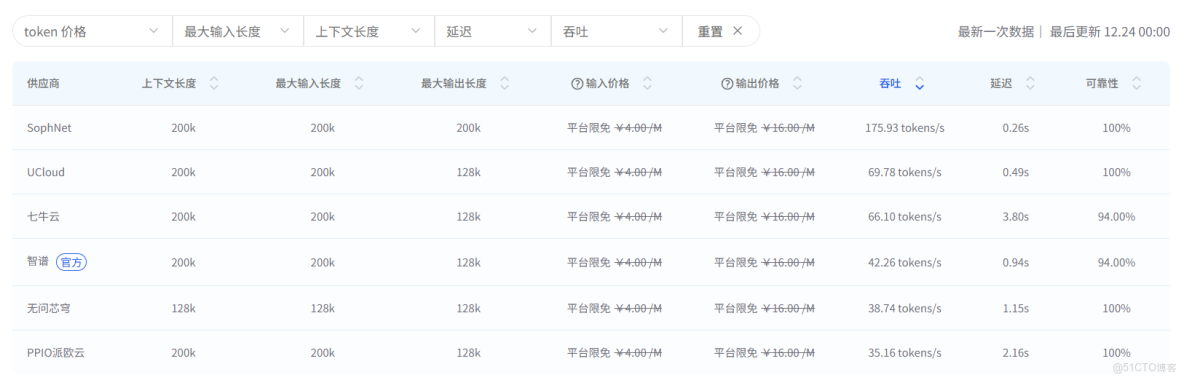
Task: Sort by 最大输出长度 column arrows
Action: tap(504, 84)
